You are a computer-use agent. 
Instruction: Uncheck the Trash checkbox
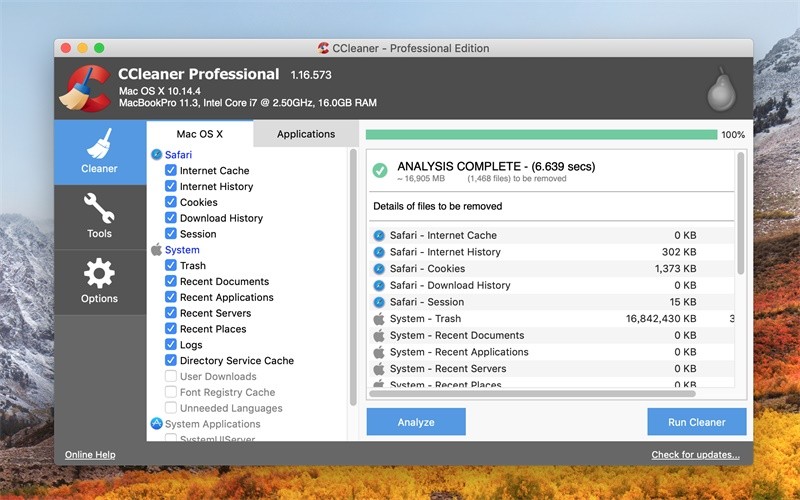(x=171, y=265)
